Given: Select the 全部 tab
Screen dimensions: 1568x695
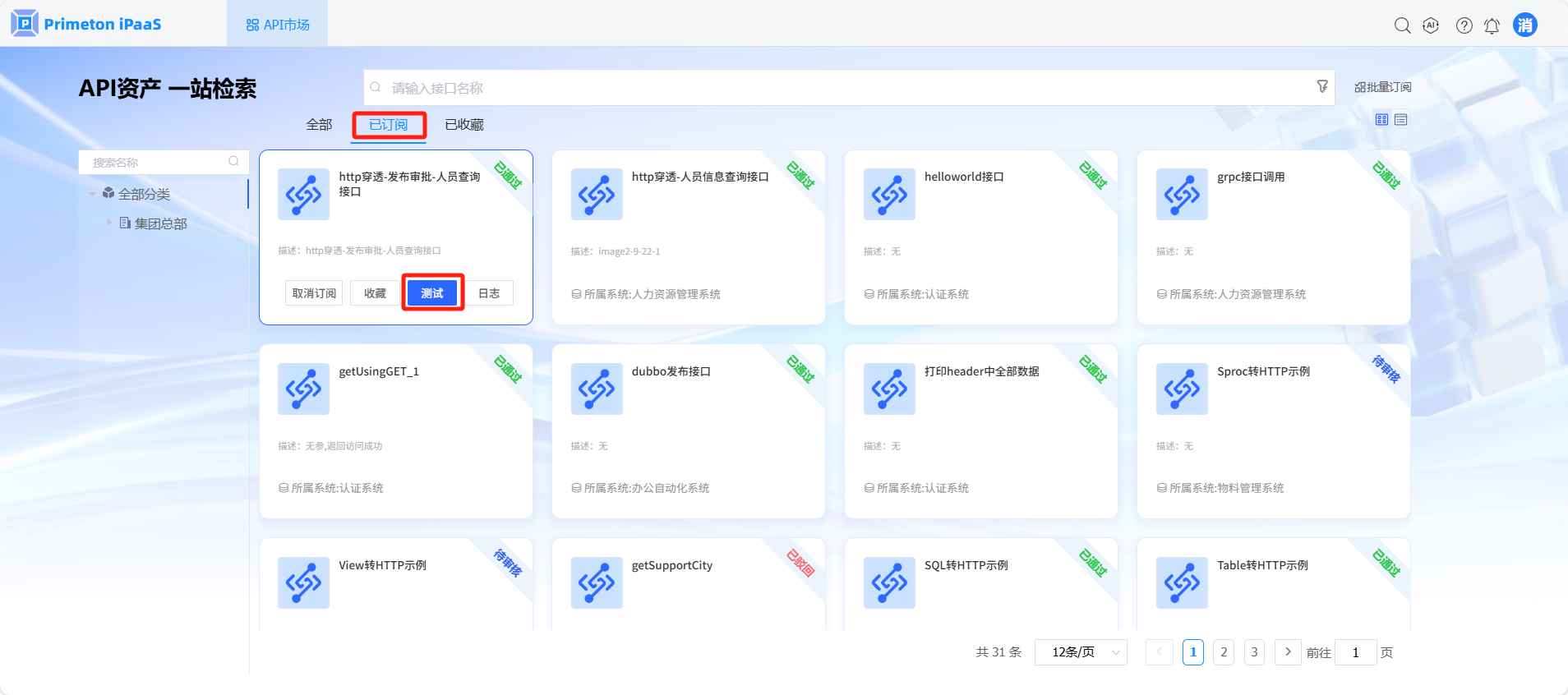Looking at the screenshot, I should (x=319, y=125).
